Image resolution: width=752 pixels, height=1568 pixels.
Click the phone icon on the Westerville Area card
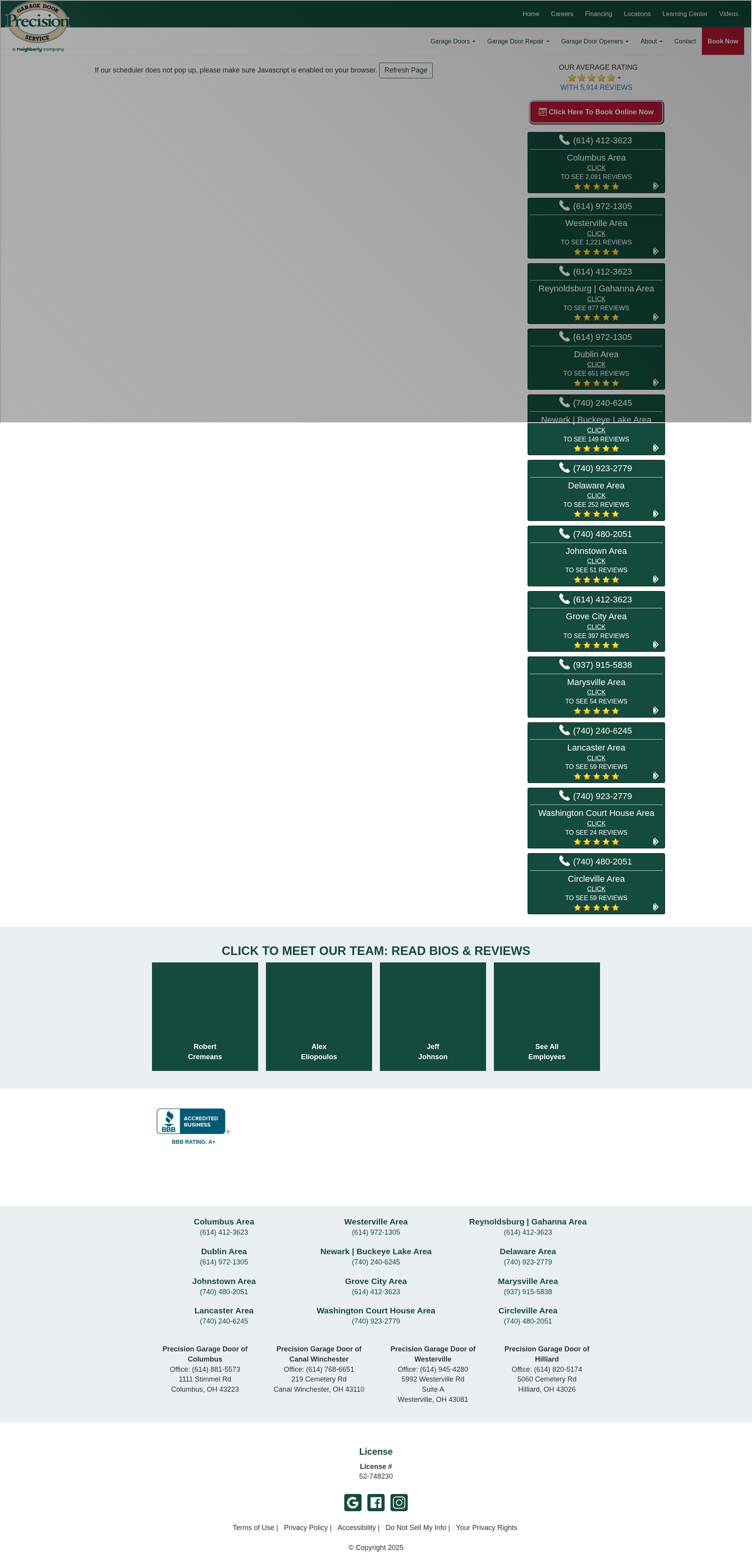coord(565,206)
